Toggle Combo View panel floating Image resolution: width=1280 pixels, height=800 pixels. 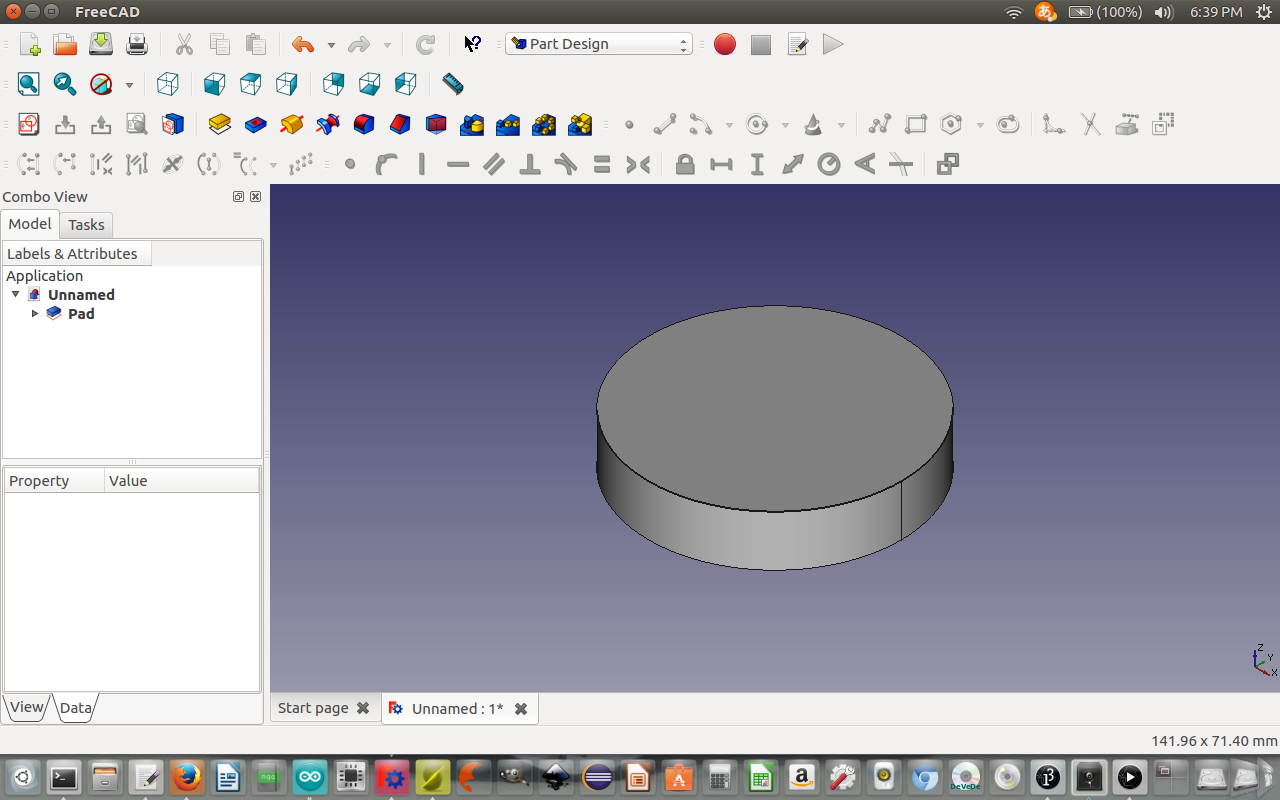[x=238, y=197]
